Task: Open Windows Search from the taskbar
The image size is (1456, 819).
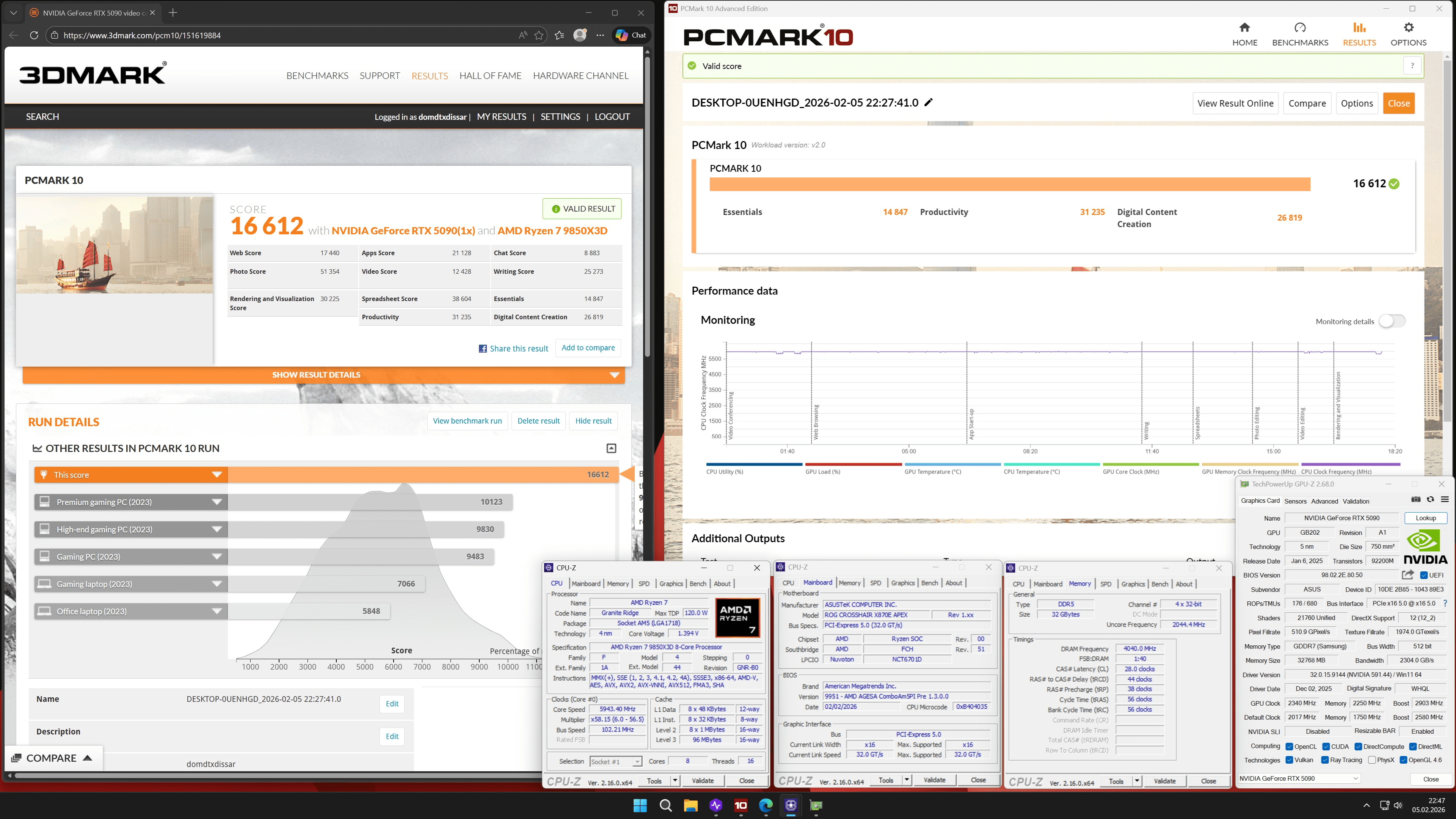Action: pos(665,805)
